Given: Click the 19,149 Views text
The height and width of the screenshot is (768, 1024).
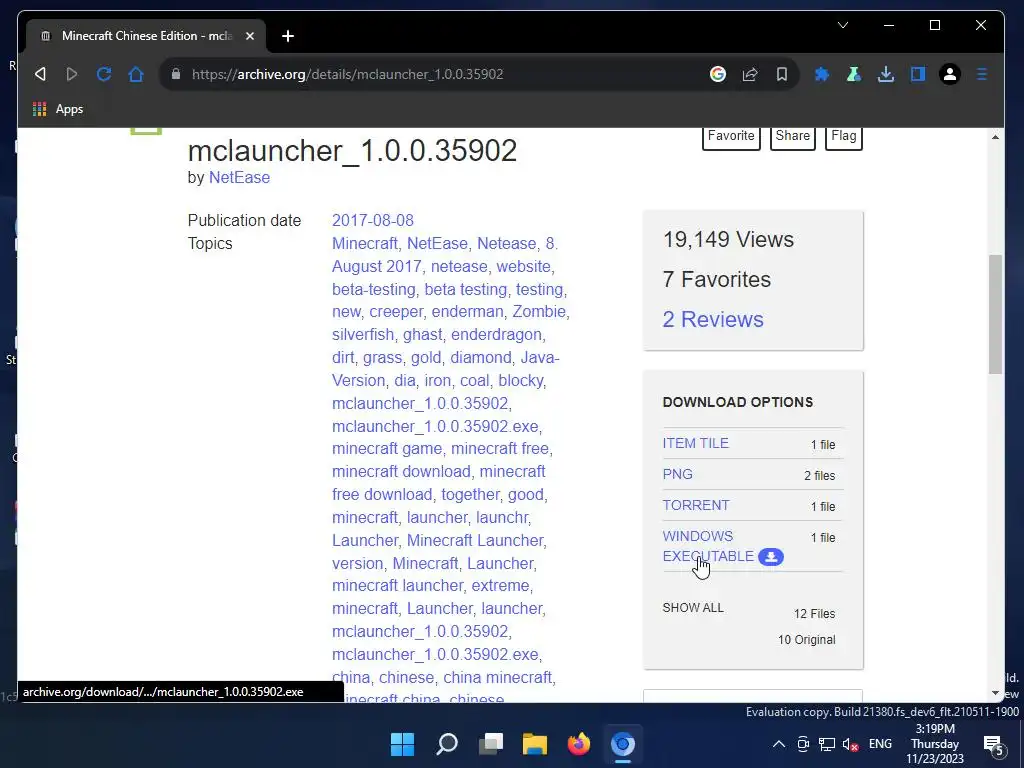Looking at the screenshot, I should pyautogui.click(x=728, y=240).
